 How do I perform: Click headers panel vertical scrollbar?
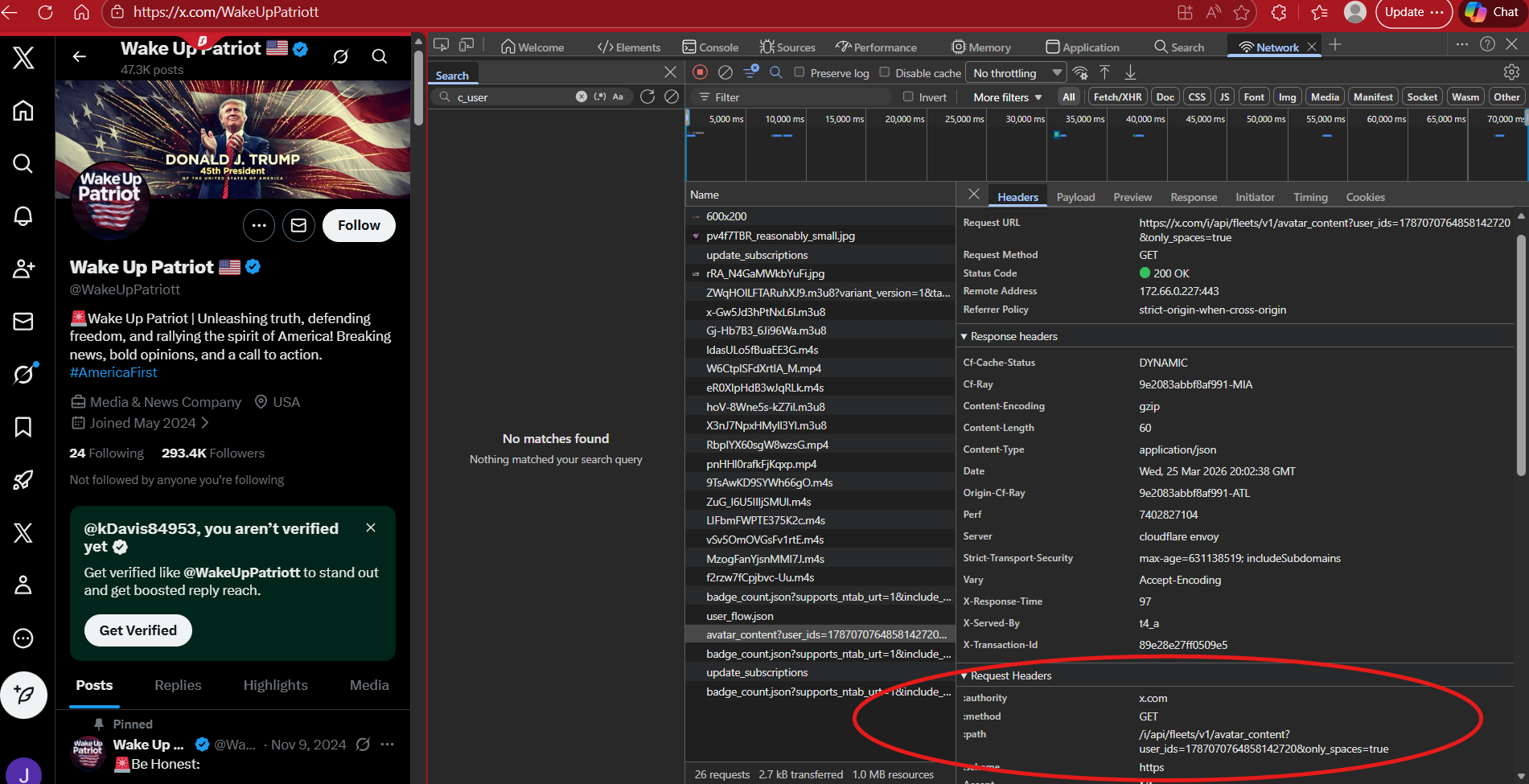pyautogui.click(x=1520, y=354)
